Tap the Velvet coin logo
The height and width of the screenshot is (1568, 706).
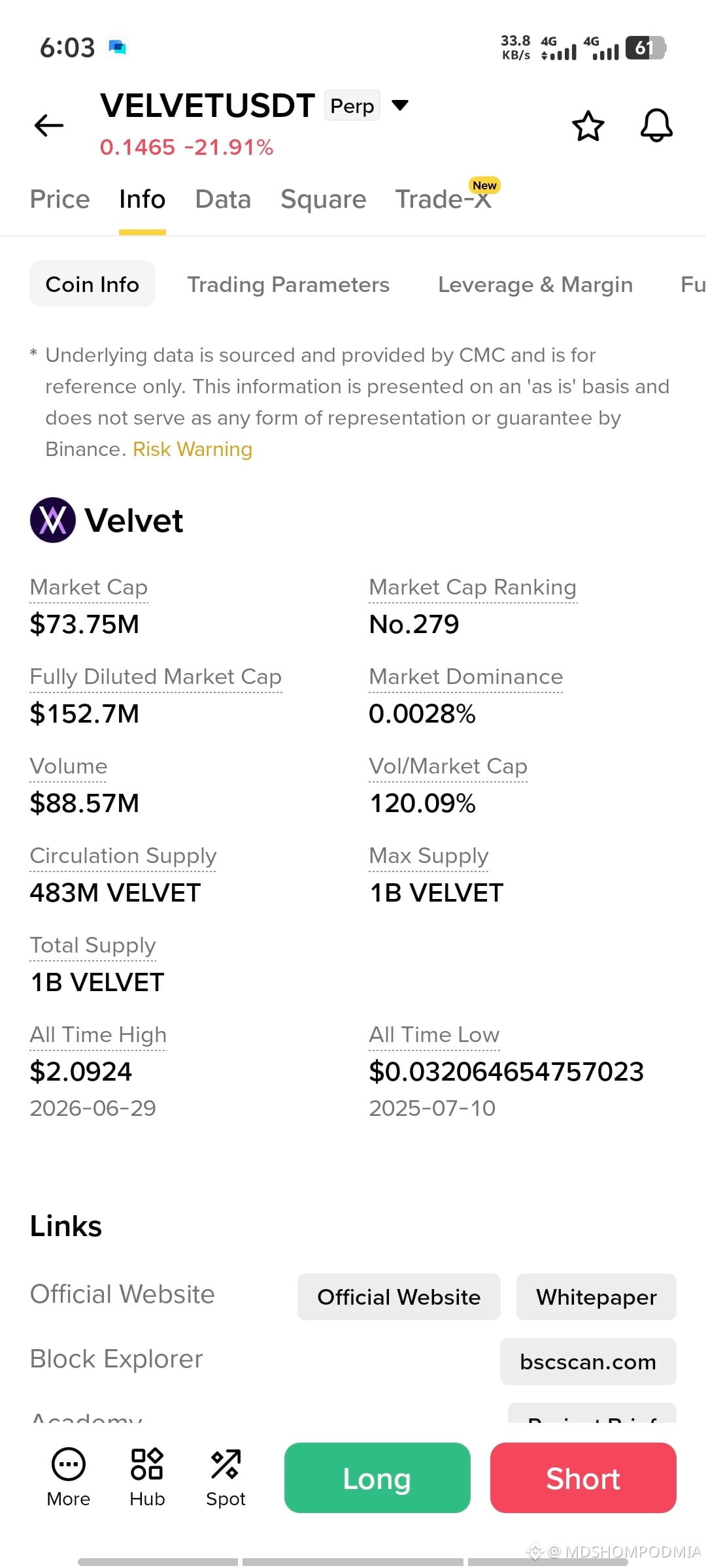coord(53,520)
